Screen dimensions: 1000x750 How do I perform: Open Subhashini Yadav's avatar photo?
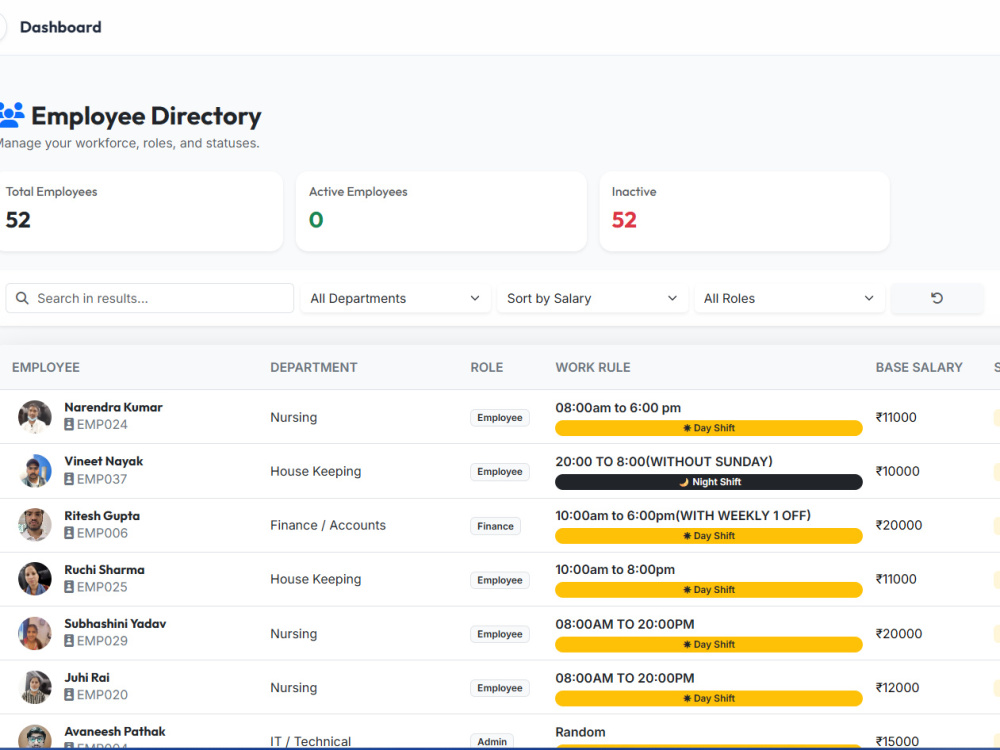[x=34, y=633]
